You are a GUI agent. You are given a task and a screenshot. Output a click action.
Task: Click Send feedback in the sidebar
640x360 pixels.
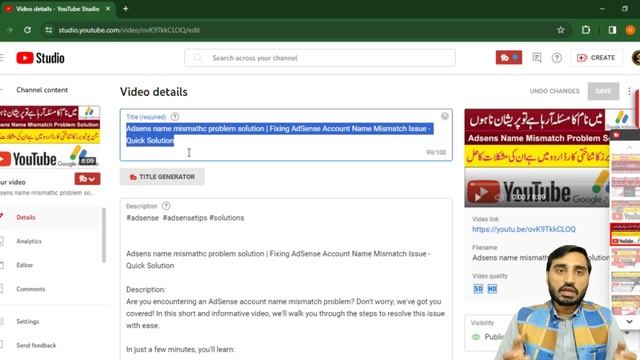[36, 345]
